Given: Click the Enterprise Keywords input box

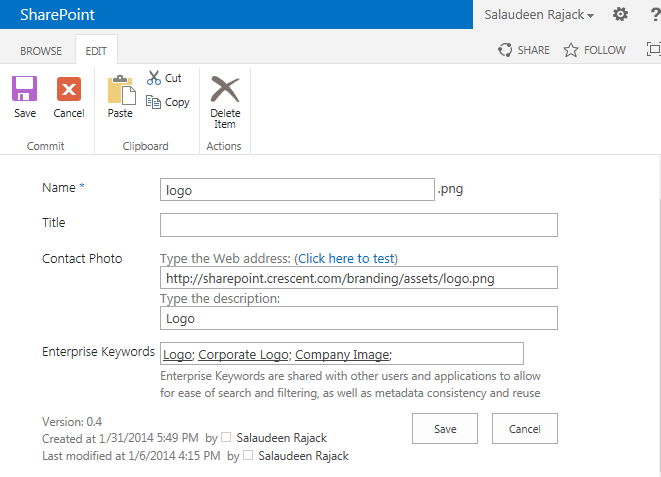Looking at the screenshot, I should tap(342, 354).
